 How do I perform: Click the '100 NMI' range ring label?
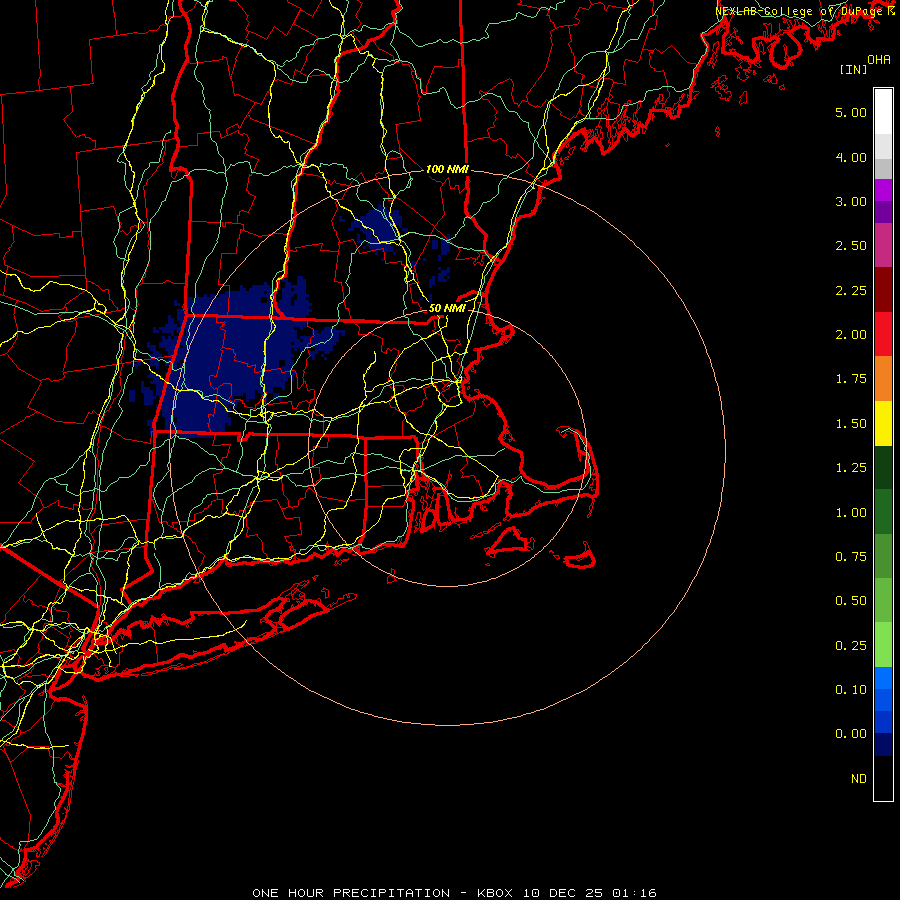coord(447,169)
